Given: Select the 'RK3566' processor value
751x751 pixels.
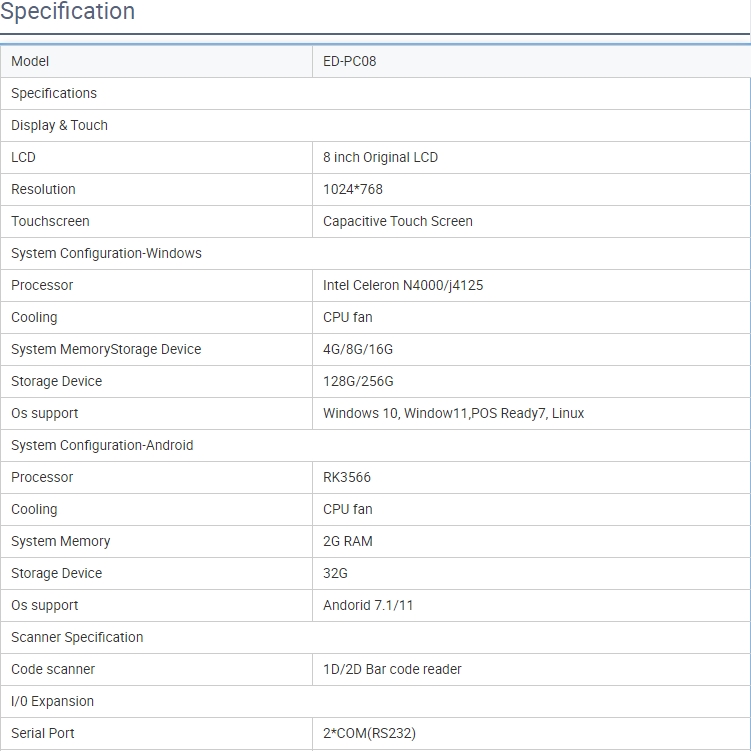Looking at the screenshot, I should (x=347, y=478).
